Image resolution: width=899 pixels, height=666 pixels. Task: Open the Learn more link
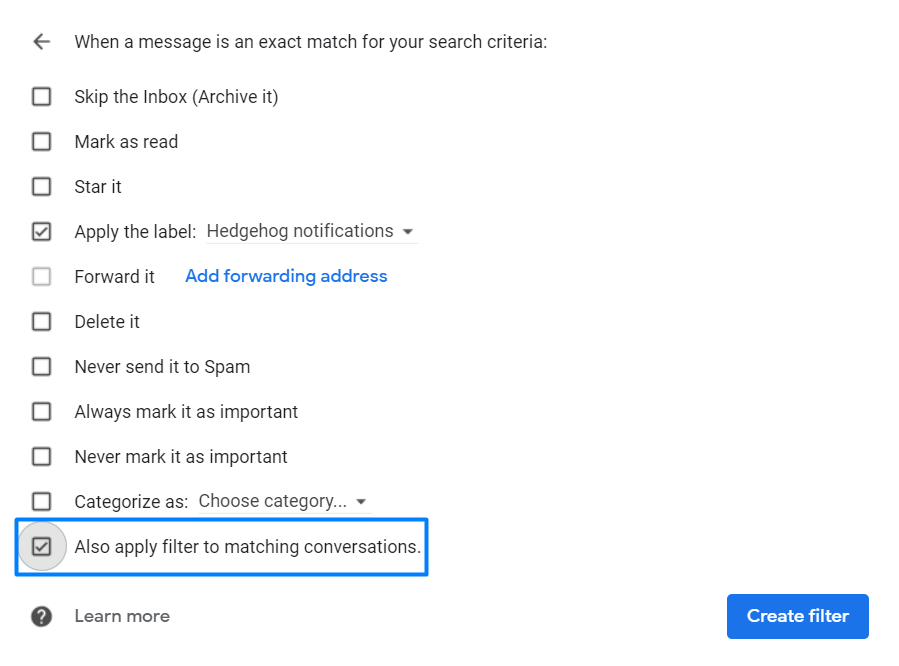(x=122, y=616)
